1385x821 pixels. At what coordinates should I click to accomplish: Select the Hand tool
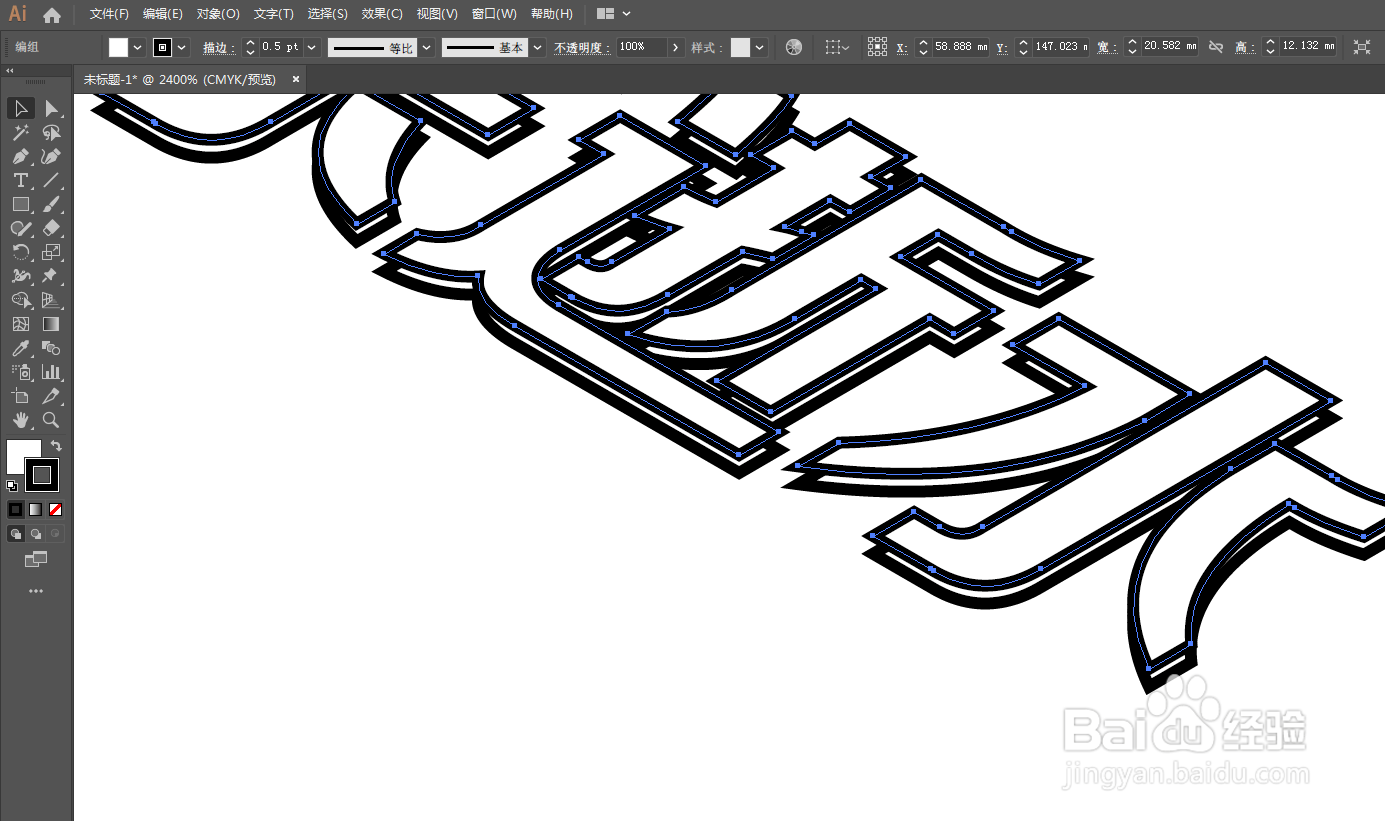(x=21, y=420)
